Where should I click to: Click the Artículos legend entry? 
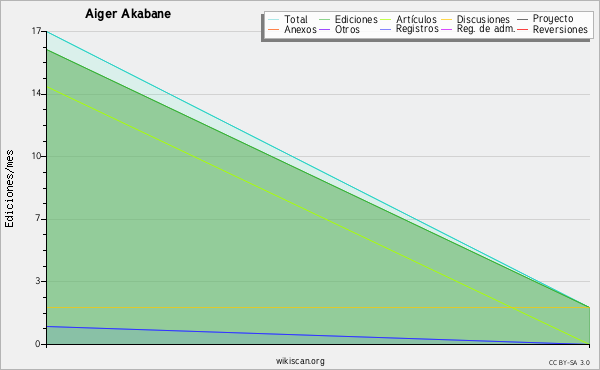point(416,19)
